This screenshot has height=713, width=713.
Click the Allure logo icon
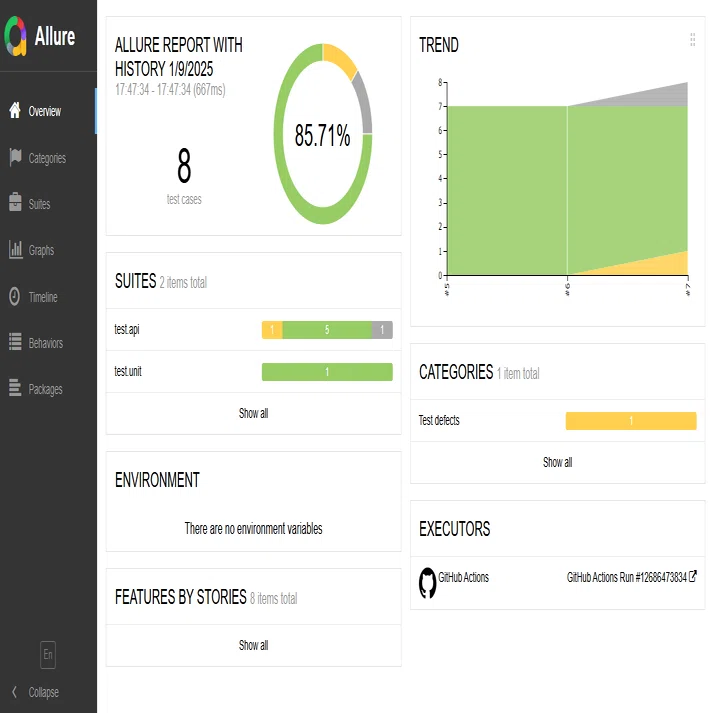[15, 36]
